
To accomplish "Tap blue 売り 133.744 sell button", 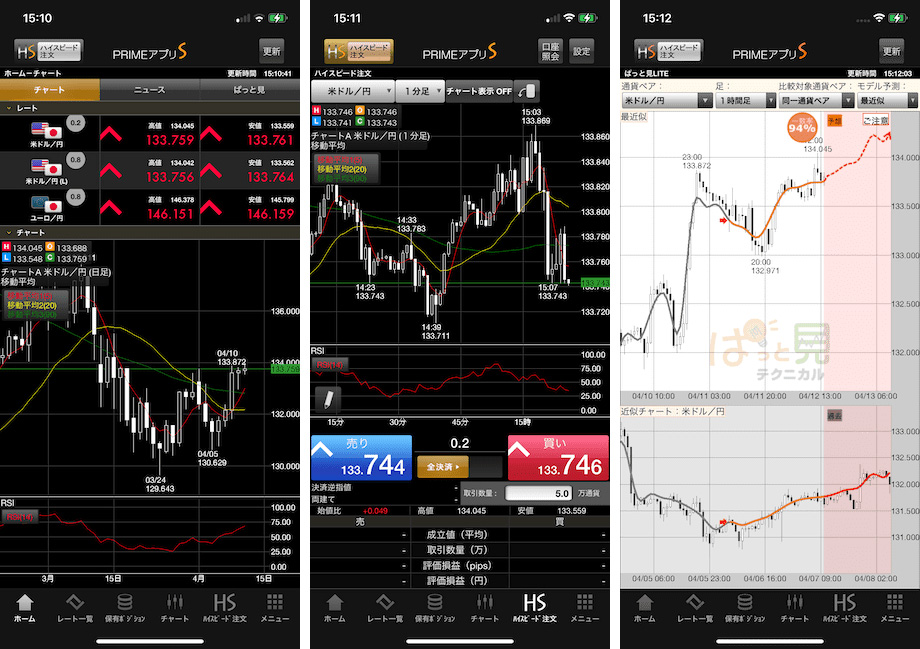I will (361, 457).
